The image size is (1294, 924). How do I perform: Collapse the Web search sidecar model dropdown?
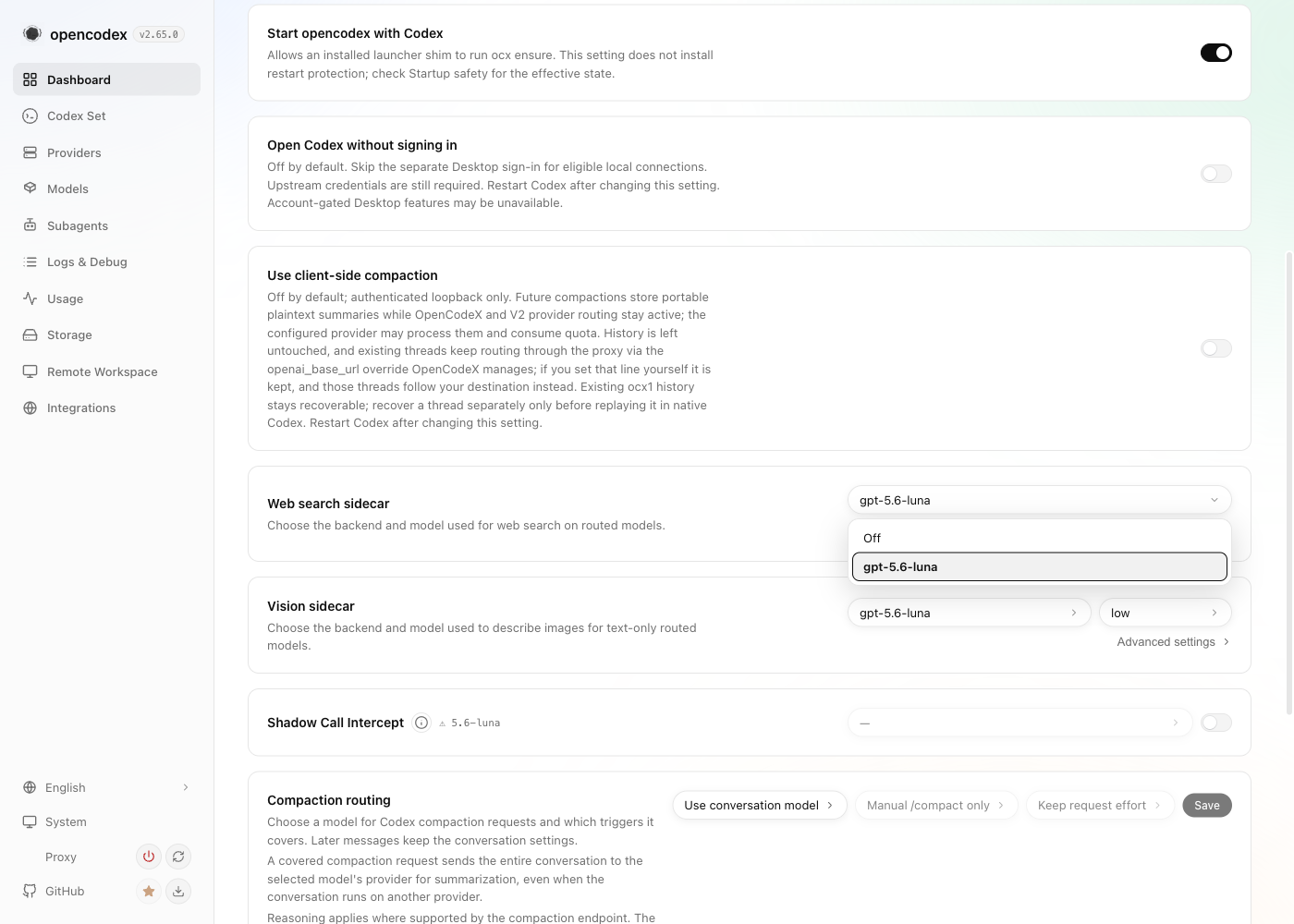[1039, 500]
